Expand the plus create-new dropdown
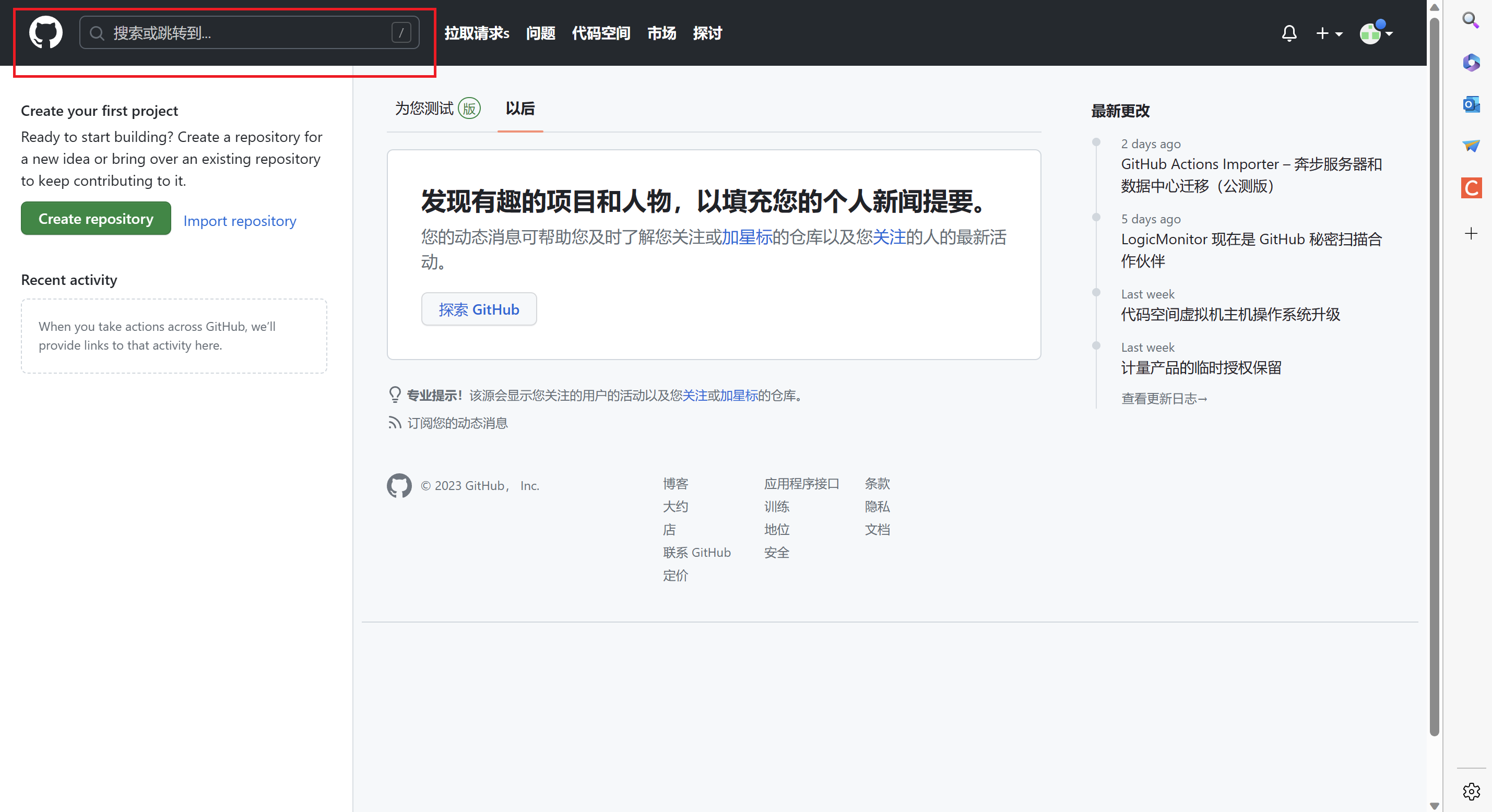This screenshot has width=1492, height=812. [x=1329, y=33]
